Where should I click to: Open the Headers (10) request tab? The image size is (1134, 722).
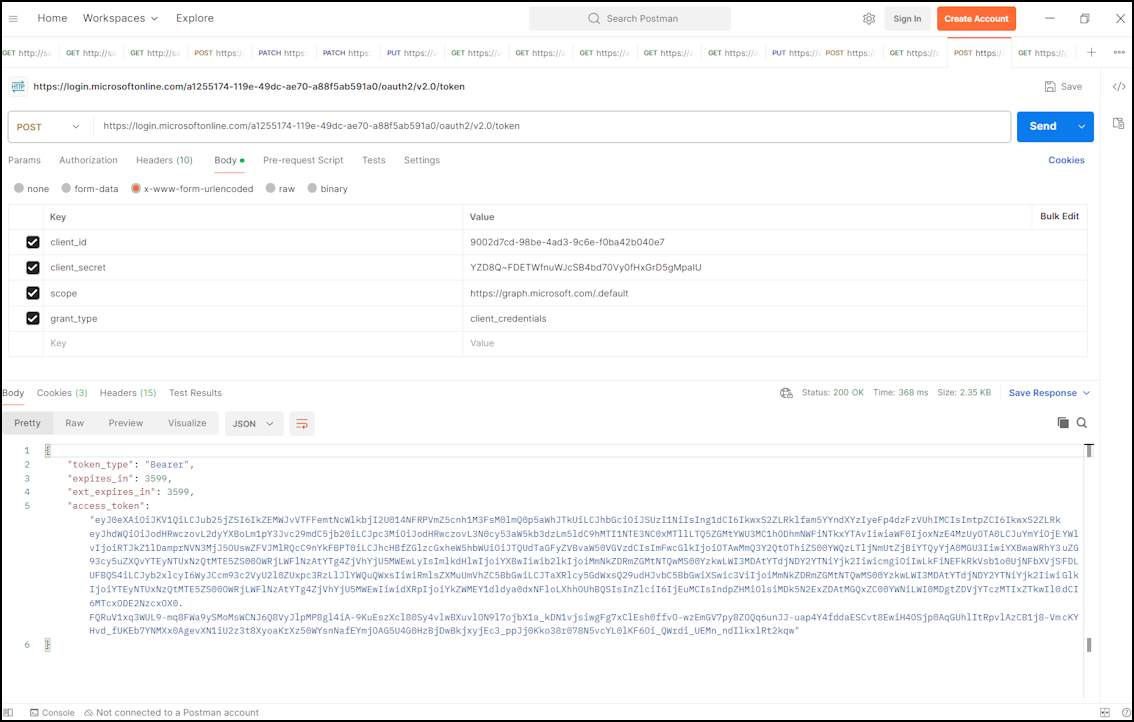164,160
